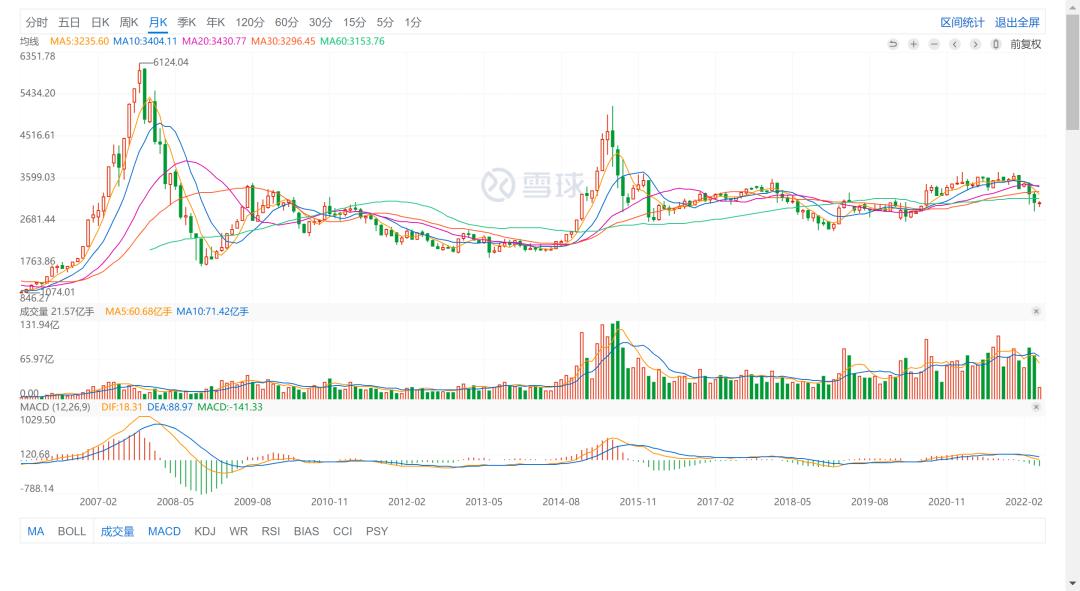Select the 60分 minute period tab
Image resolution: width=1080 pixels, height=591 pixels.
(x=286, y=22)
